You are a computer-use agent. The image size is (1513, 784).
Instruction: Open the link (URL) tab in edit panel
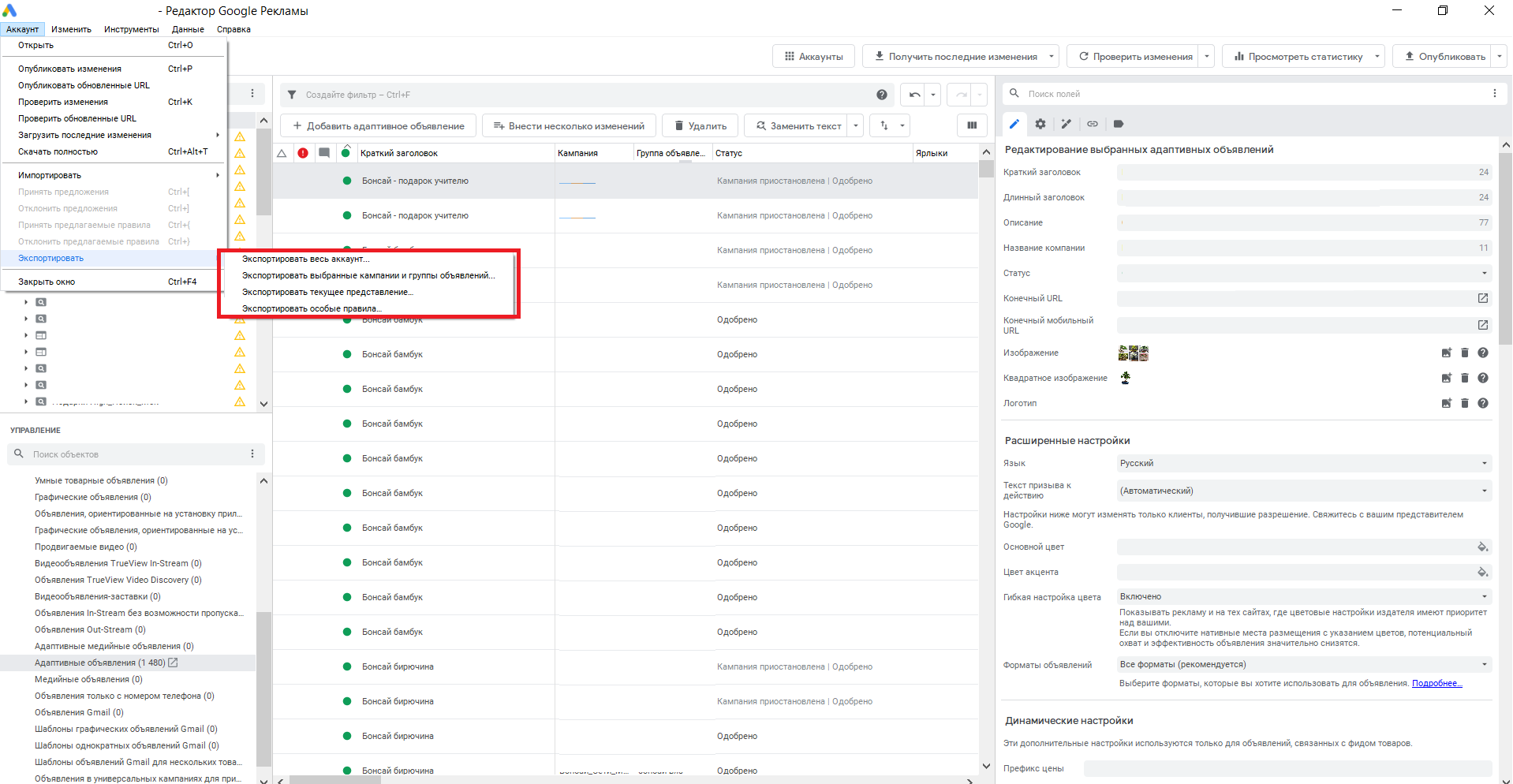[x=1092, y=124]
